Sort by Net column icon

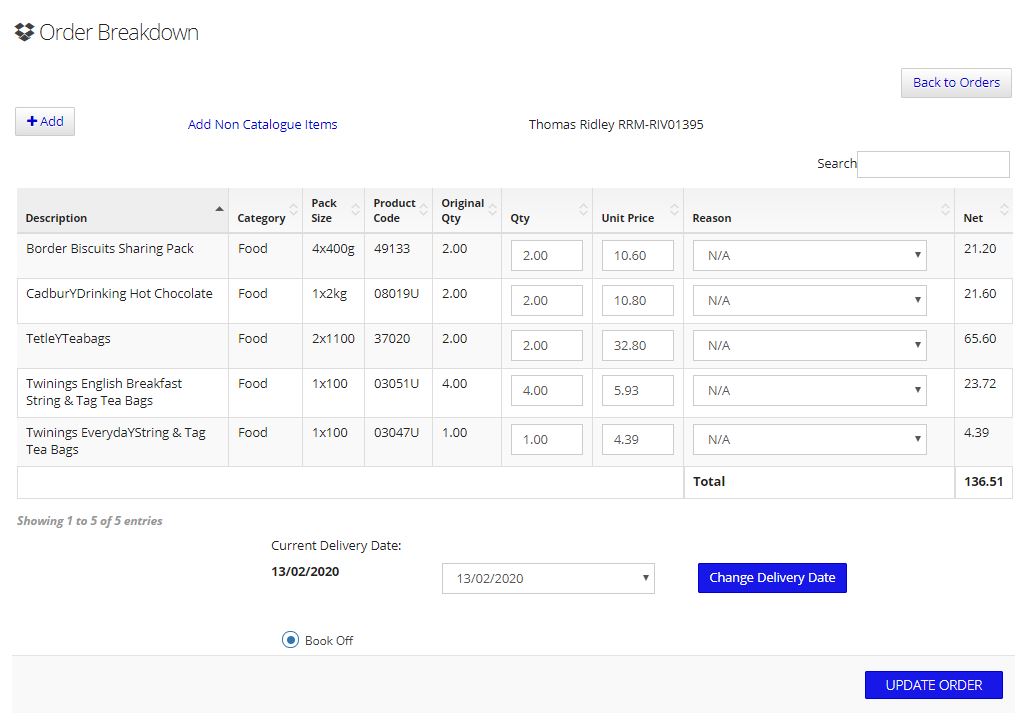1004,210
